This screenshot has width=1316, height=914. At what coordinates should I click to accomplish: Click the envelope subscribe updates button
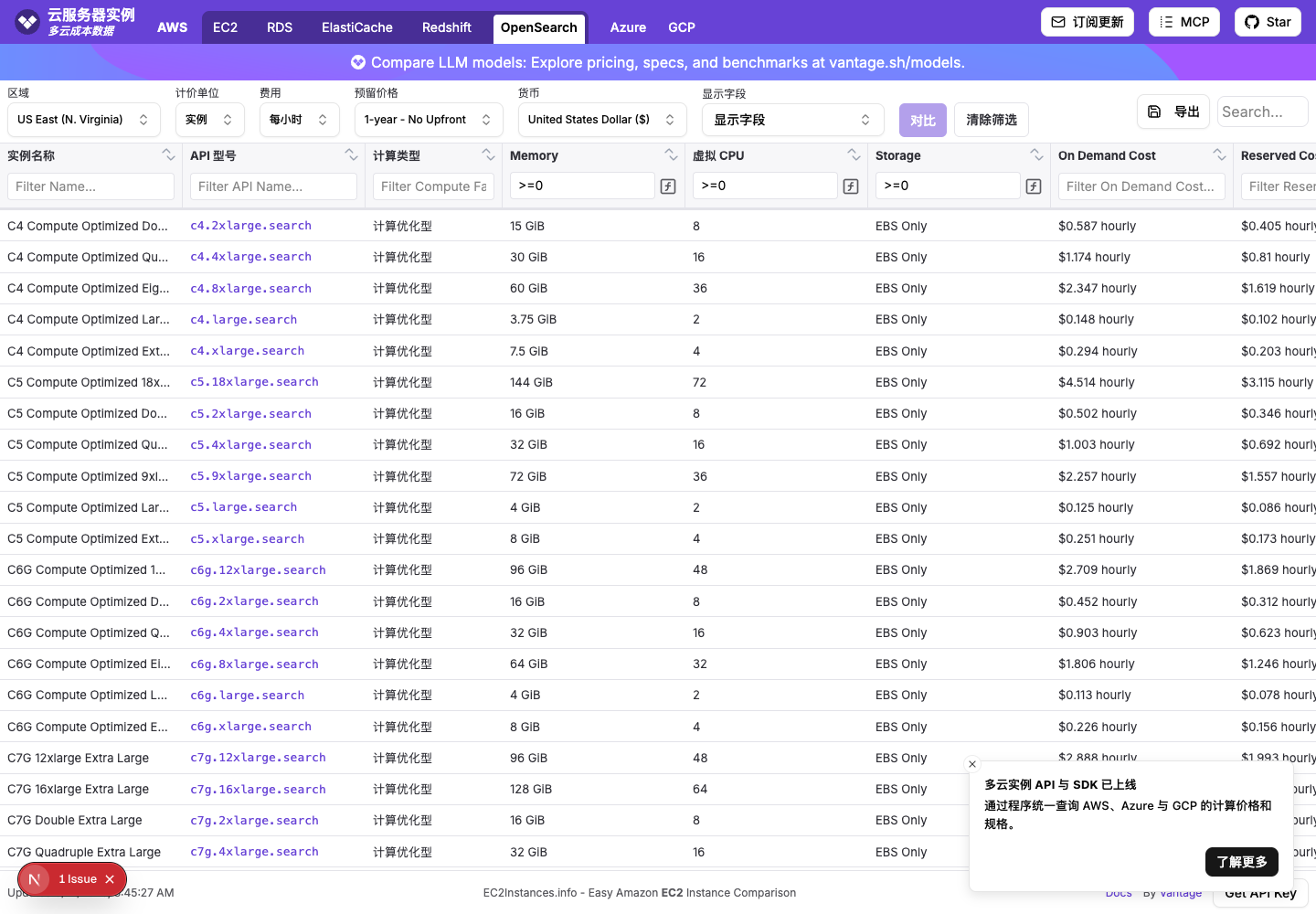[1088, 22]
